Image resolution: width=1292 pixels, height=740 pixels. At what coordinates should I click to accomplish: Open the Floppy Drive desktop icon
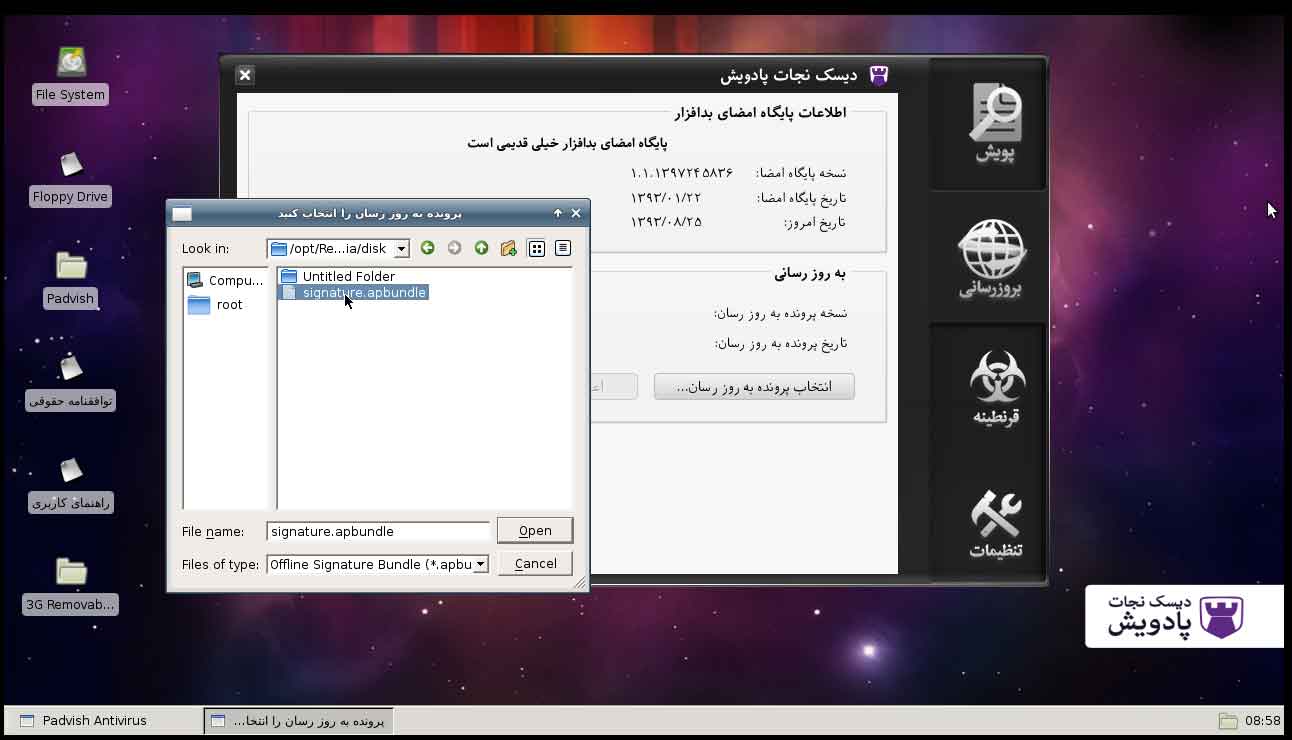70,177
